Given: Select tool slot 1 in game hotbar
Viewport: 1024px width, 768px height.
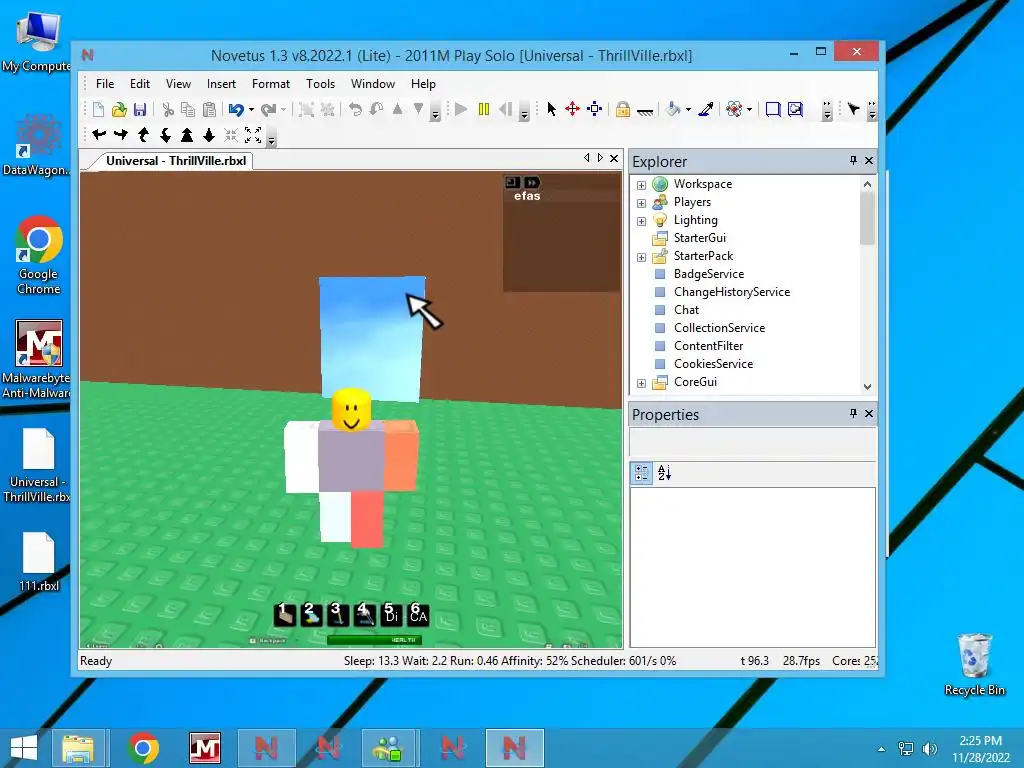Looking at the screenshot, I should 285,614.
